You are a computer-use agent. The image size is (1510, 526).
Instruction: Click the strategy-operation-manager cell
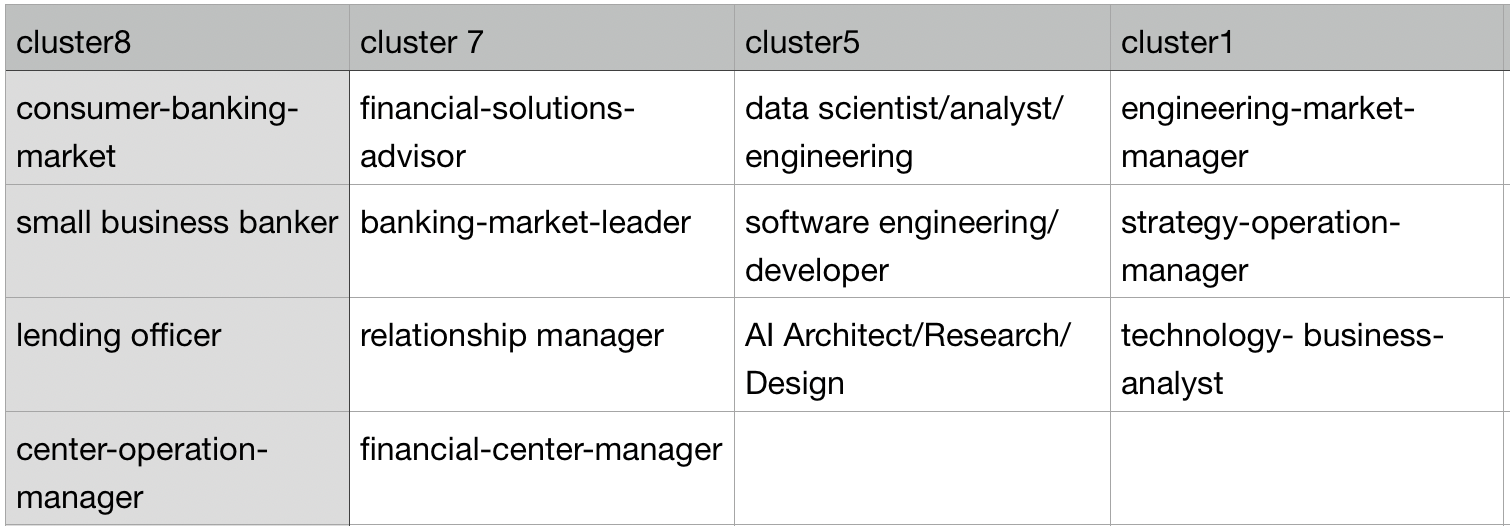pos(1308,245)
